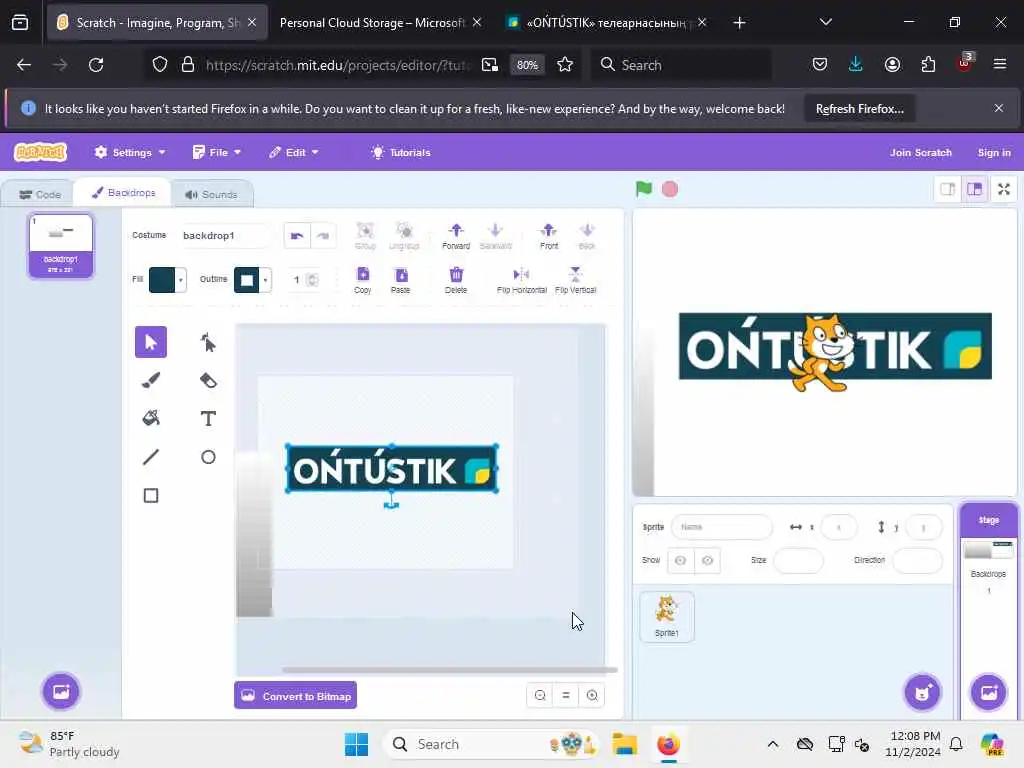Click the green flag to run
1024x768 pixels.
644,189
